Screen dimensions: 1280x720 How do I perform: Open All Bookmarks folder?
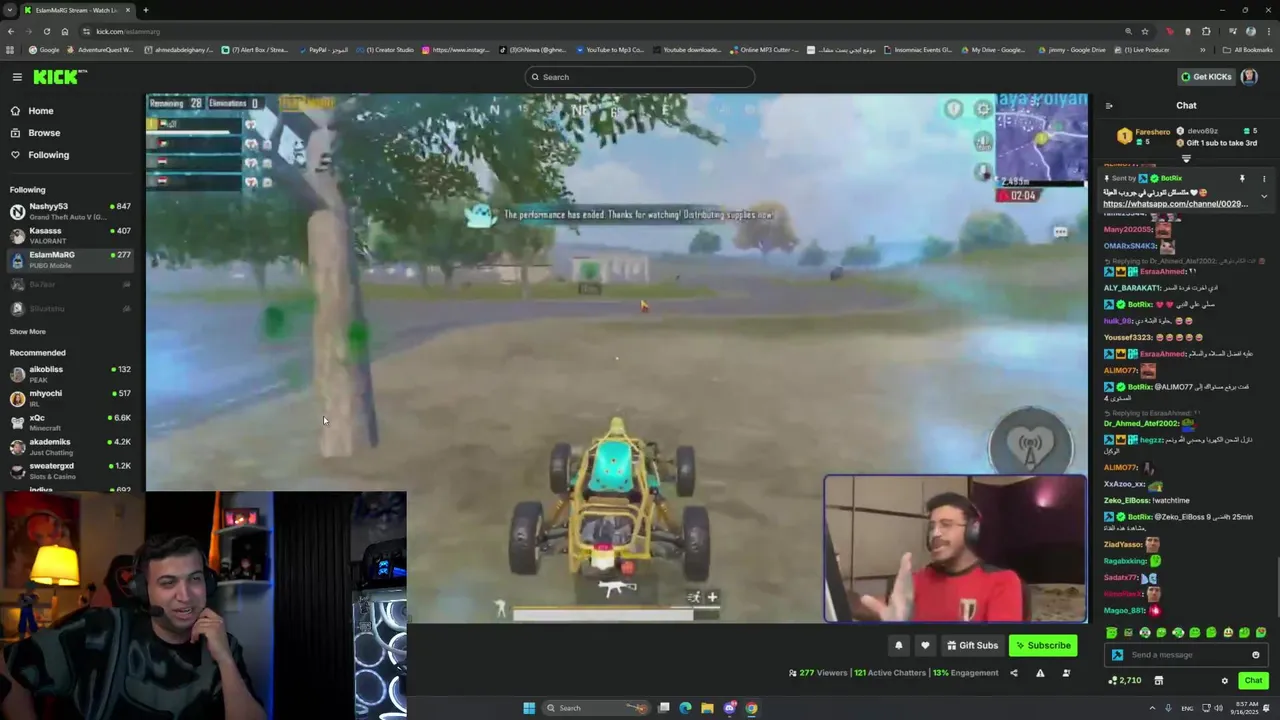tap(1248, 50)
